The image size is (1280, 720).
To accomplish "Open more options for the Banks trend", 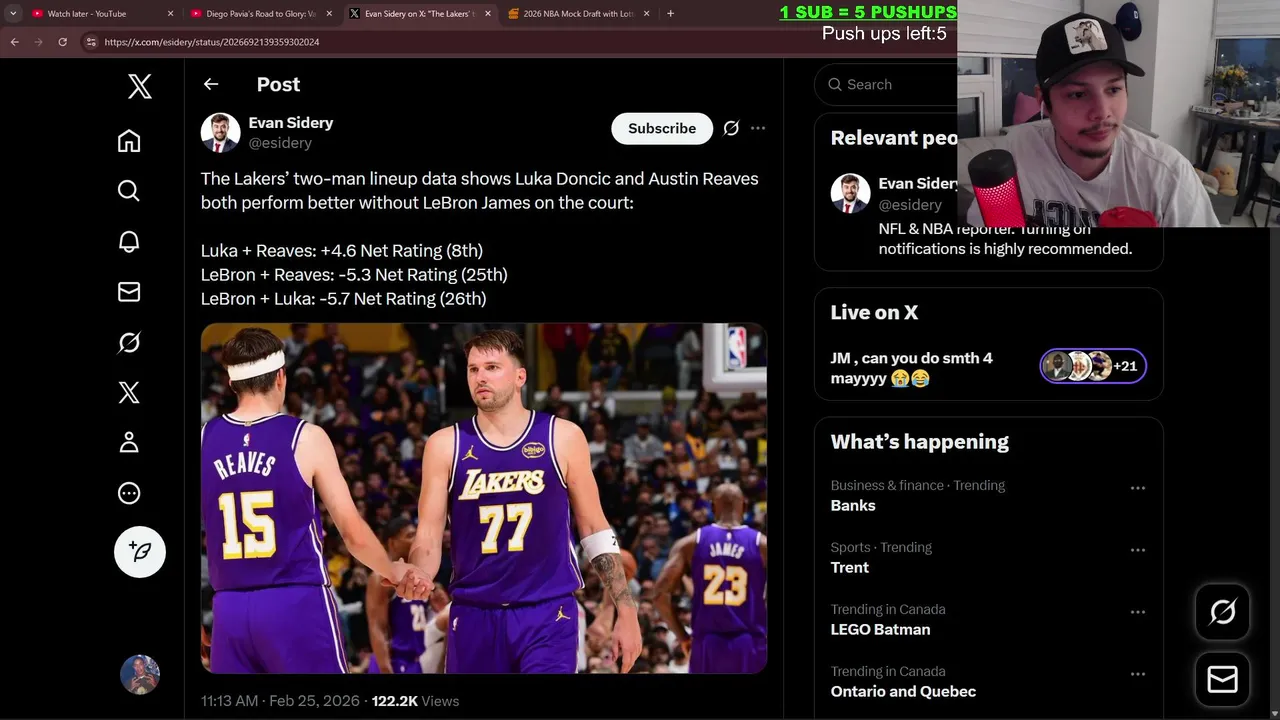I will [x=1137, y=488].
